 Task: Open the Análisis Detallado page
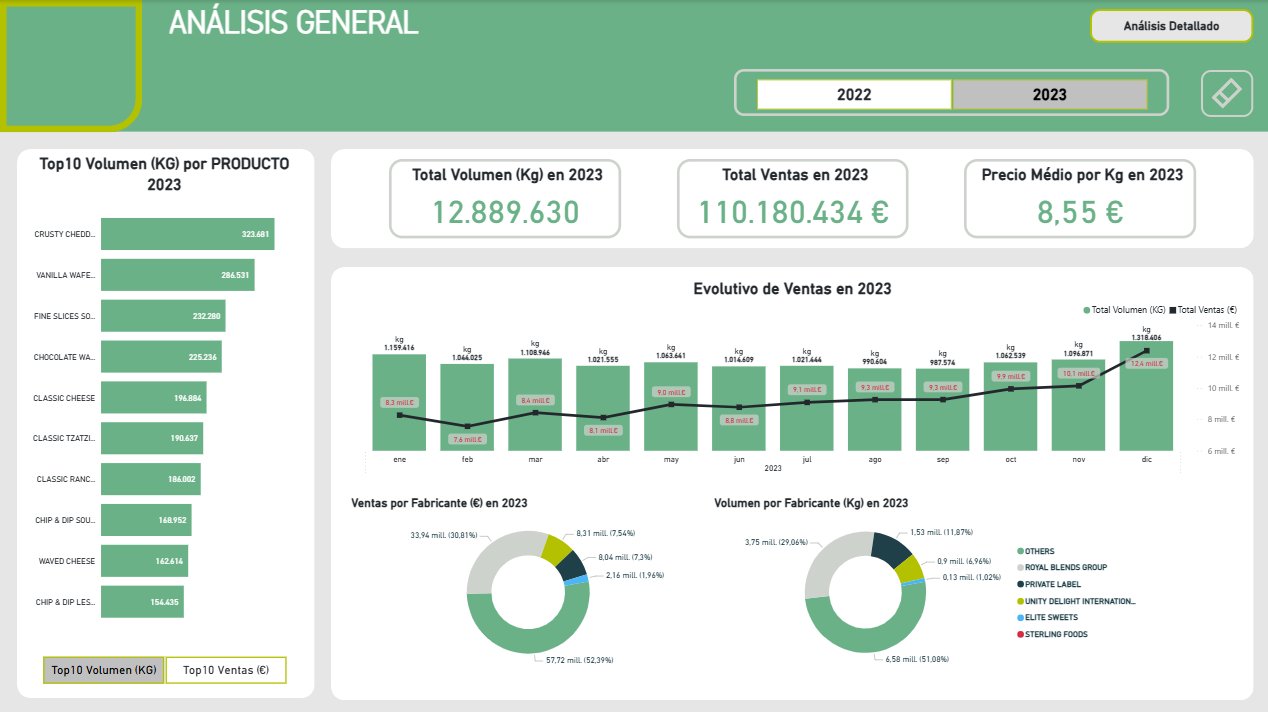coord(1171,26)
